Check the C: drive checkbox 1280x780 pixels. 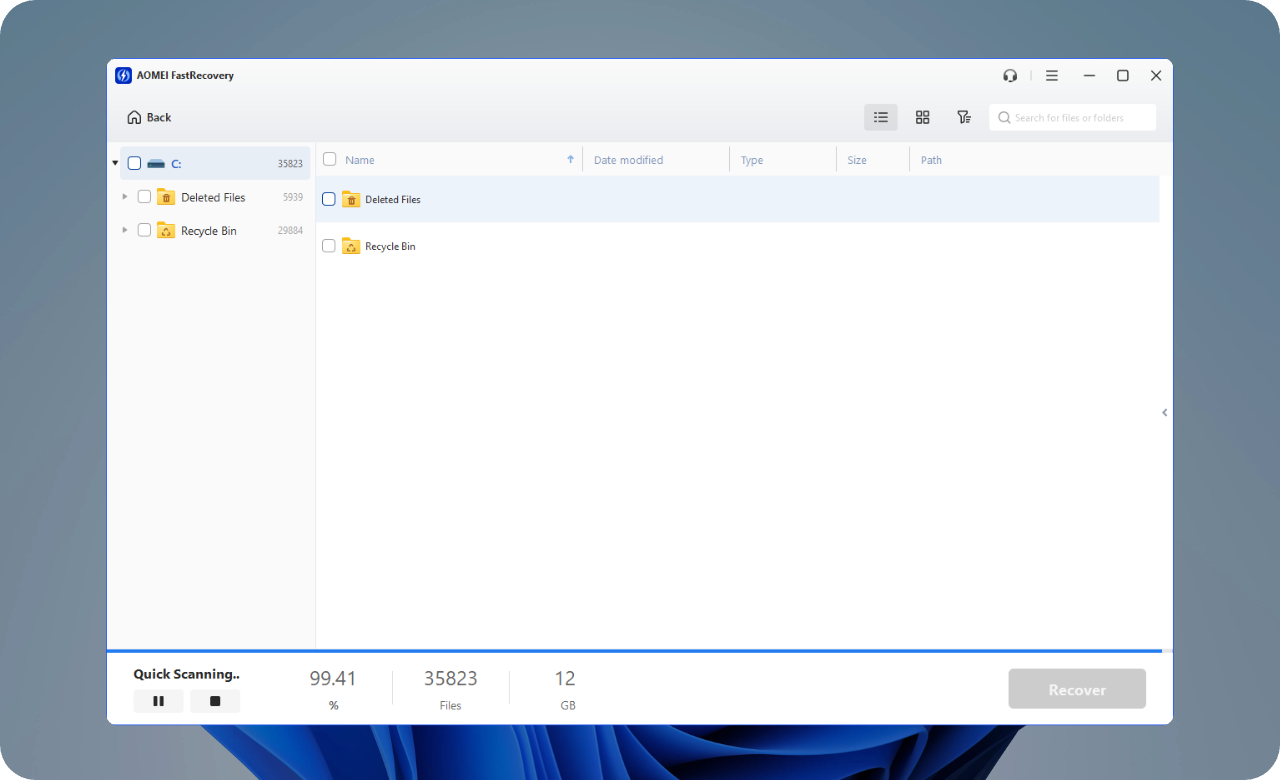[x=134, y=163]
